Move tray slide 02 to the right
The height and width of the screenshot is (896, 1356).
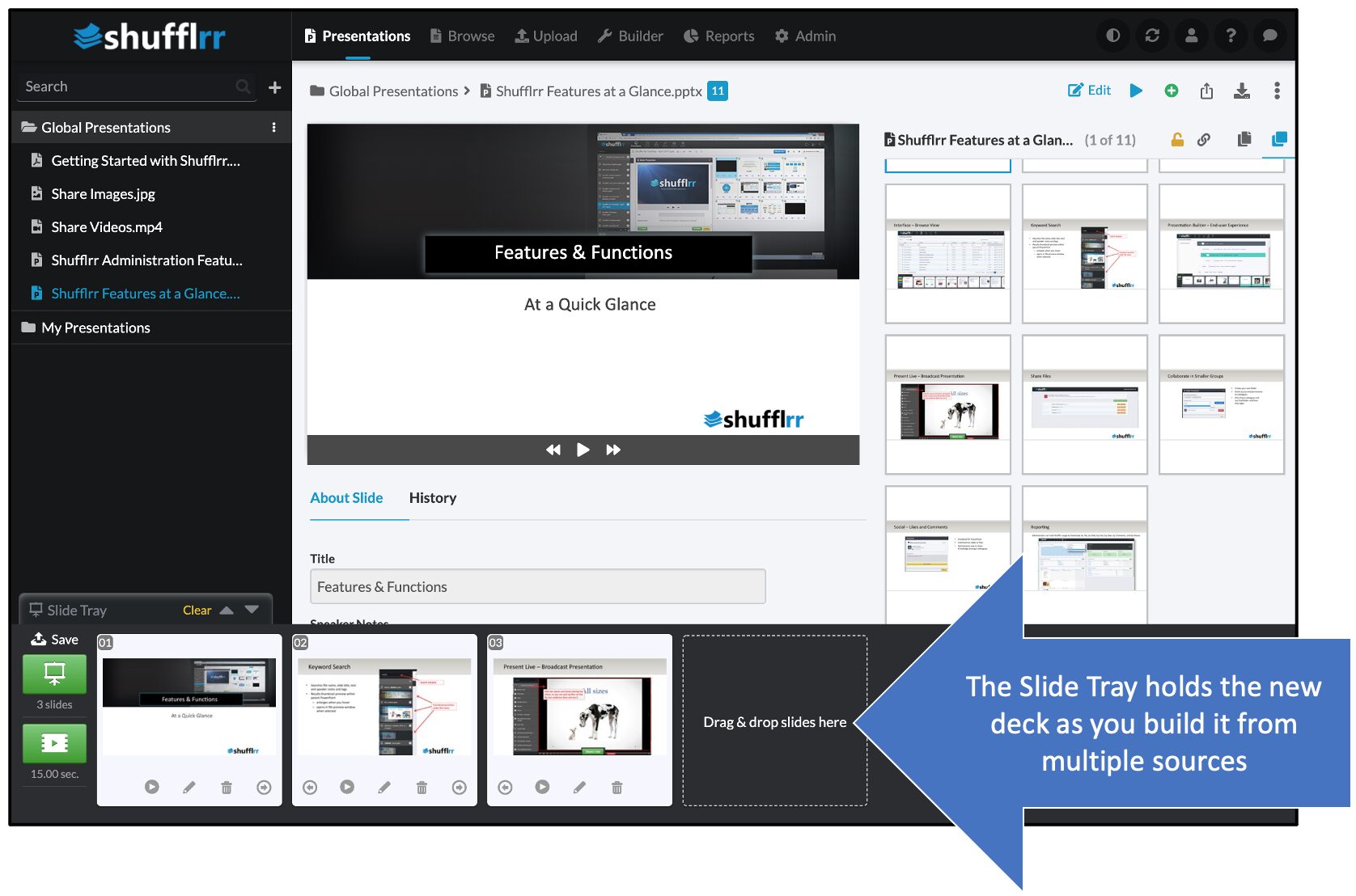click(x=460, y=787)
